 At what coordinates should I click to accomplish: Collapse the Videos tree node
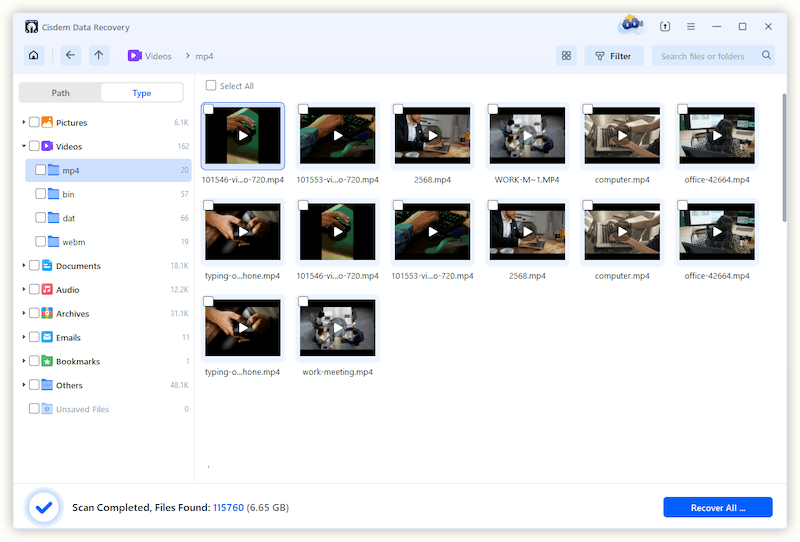(23, 146)
